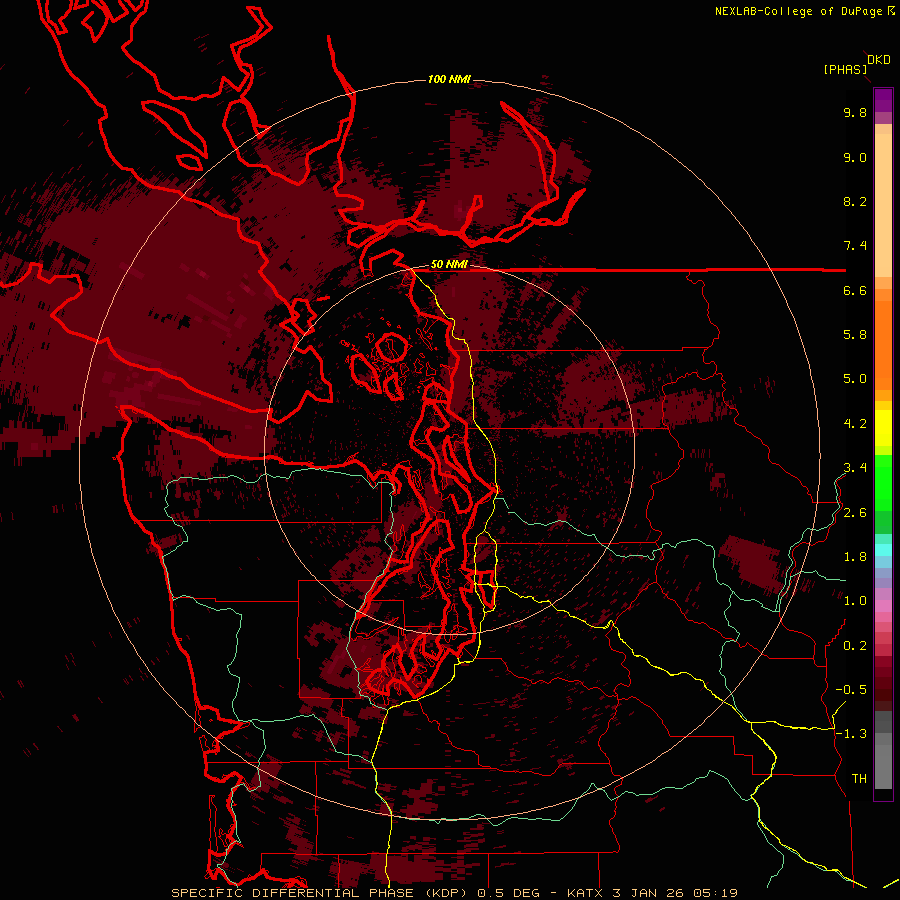This screenshot has height=900, width=900.
Task: Click the 05:19 timestamp in footer
Action: point(717,893)
